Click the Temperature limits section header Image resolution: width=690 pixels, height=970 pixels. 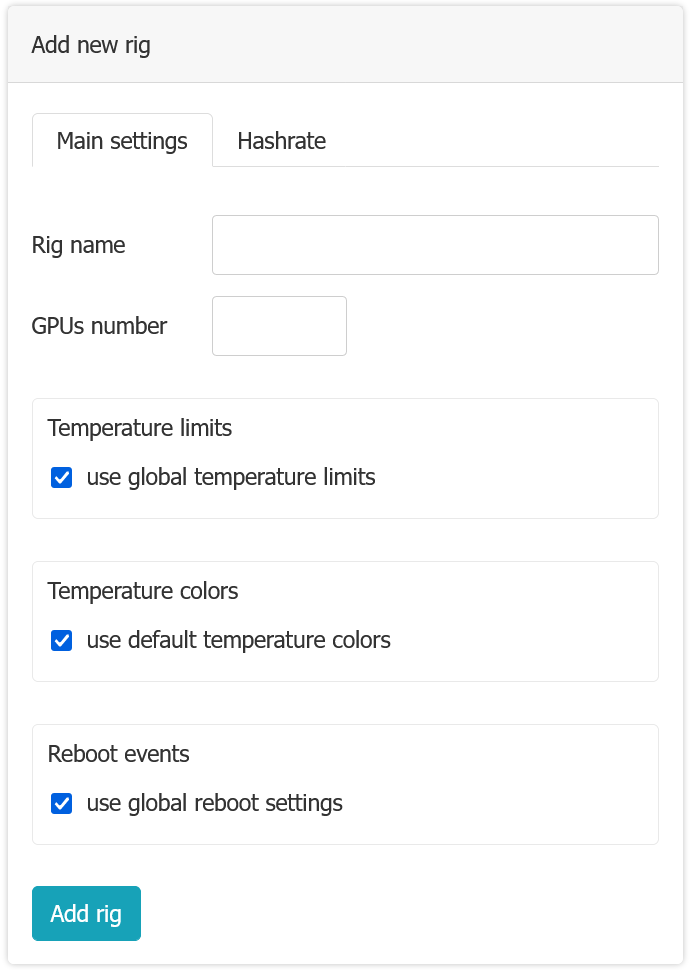tap(140, 428)
